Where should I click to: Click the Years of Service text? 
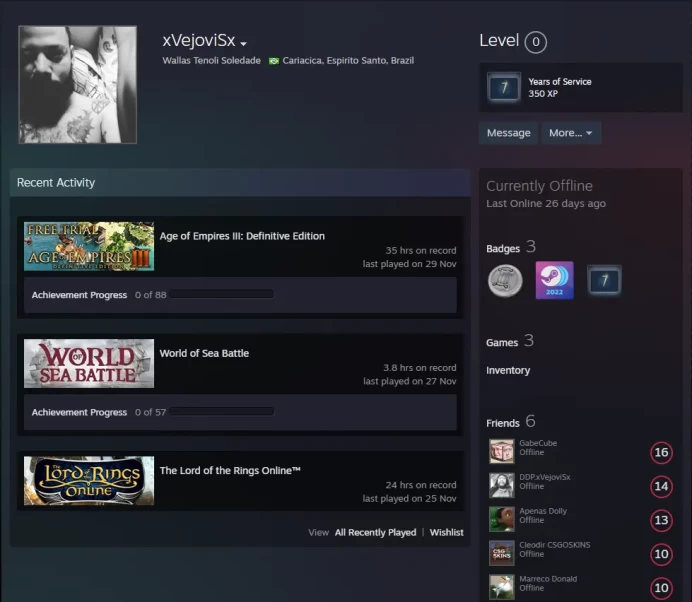[x=560, y=82]
